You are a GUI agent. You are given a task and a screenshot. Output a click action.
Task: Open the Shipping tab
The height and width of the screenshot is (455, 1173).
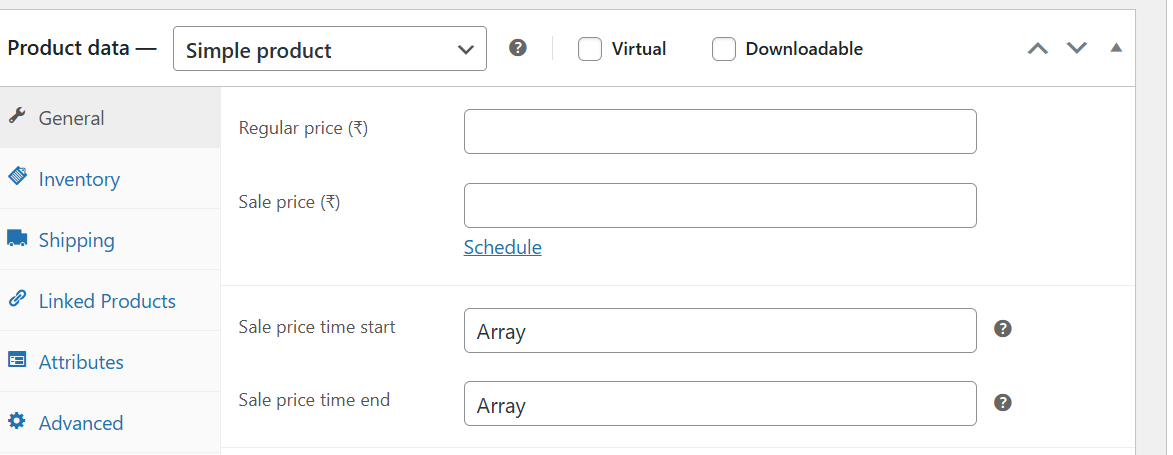click(76, 240)
